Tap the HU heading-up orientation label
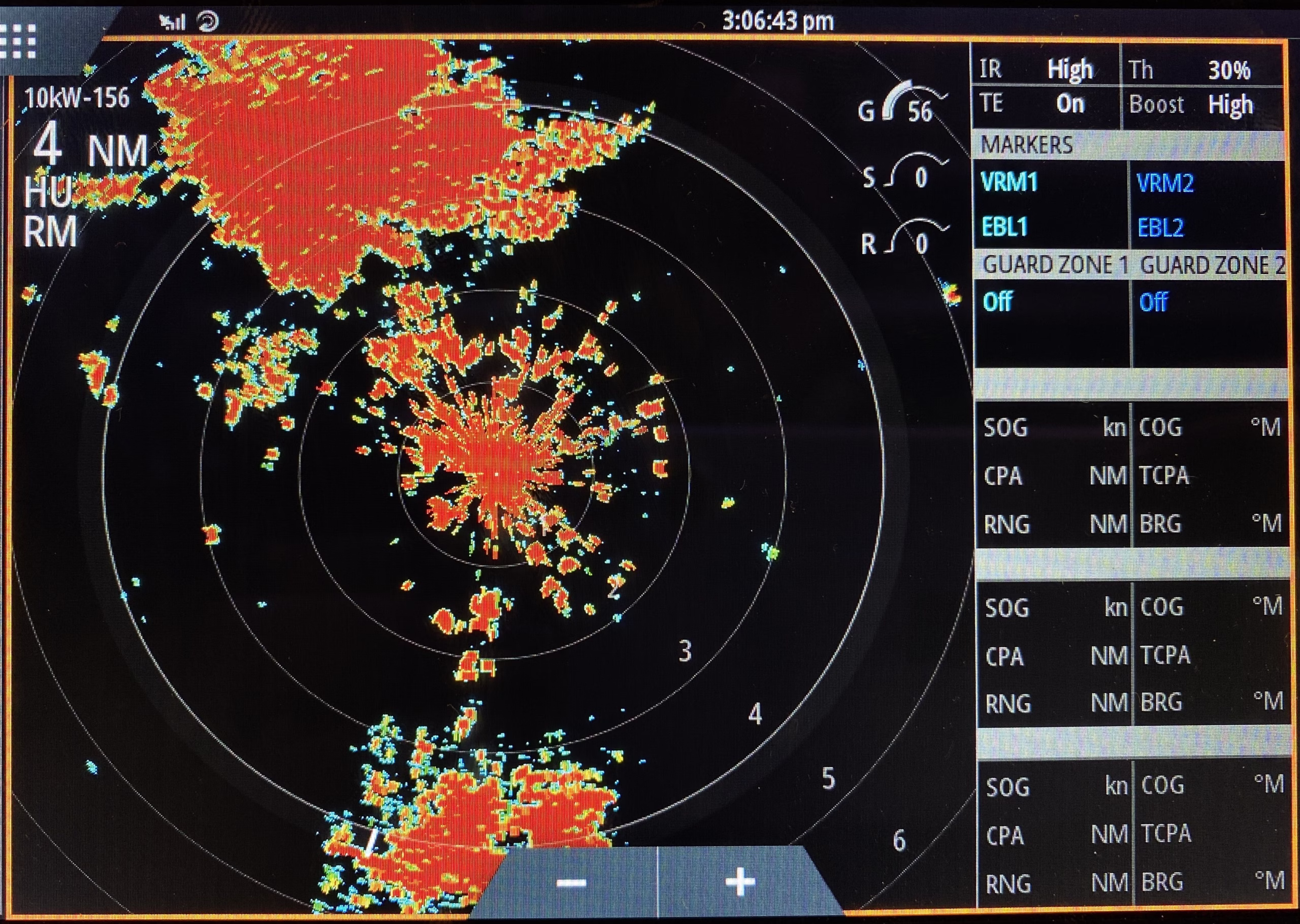 tap(49, 192)
